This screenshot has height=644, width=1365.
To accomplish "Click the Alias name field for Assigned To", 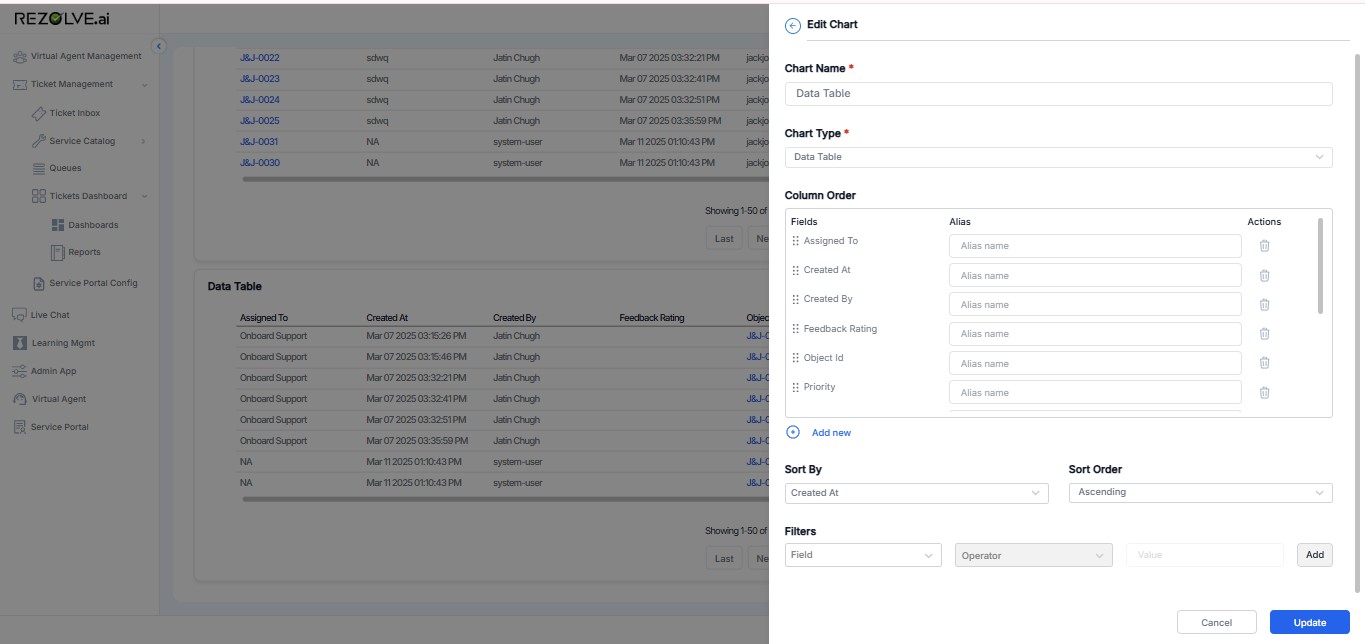I will pos(1095,246).
